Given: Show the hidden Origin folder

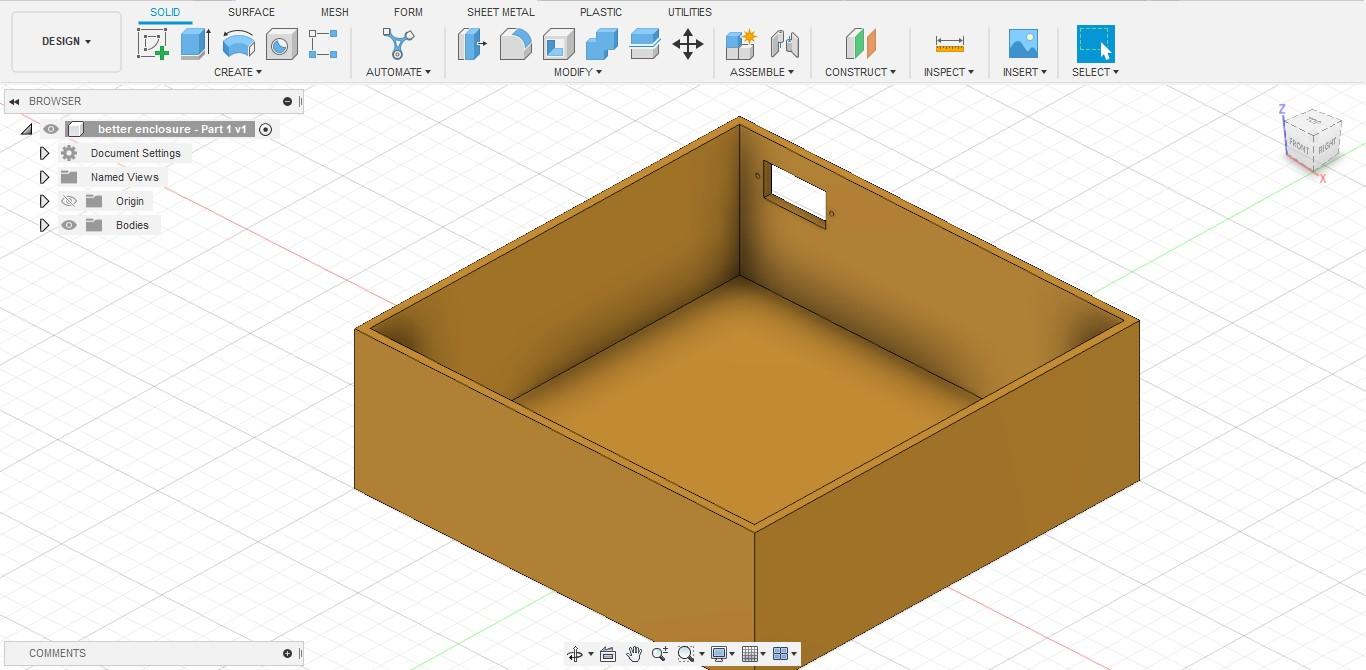Looking at the screenshot, I should pos(69,201).
